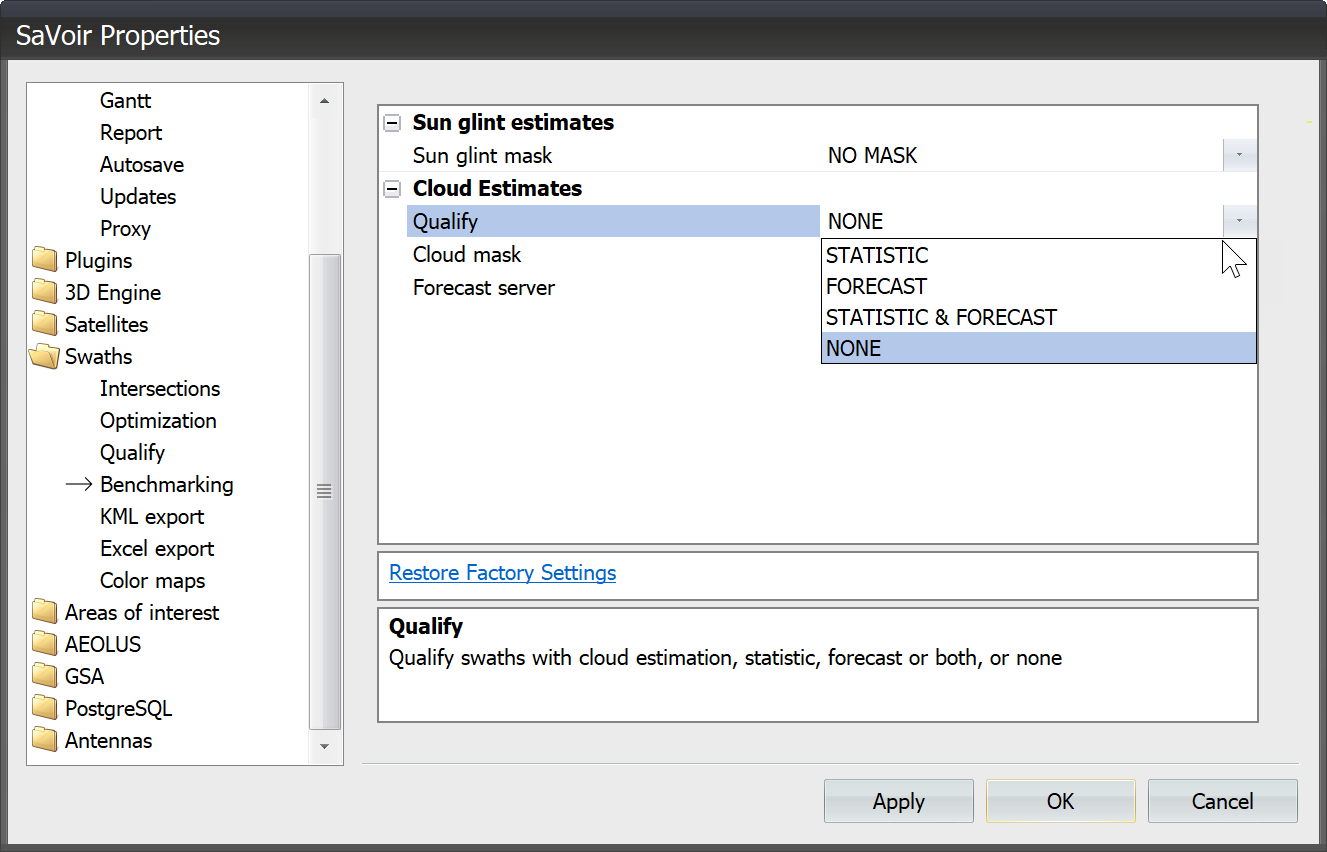Screen dimensions: 1327x852
Task: Open the Sun glint mask dropdown arrow
Action: pos(1239,155)
